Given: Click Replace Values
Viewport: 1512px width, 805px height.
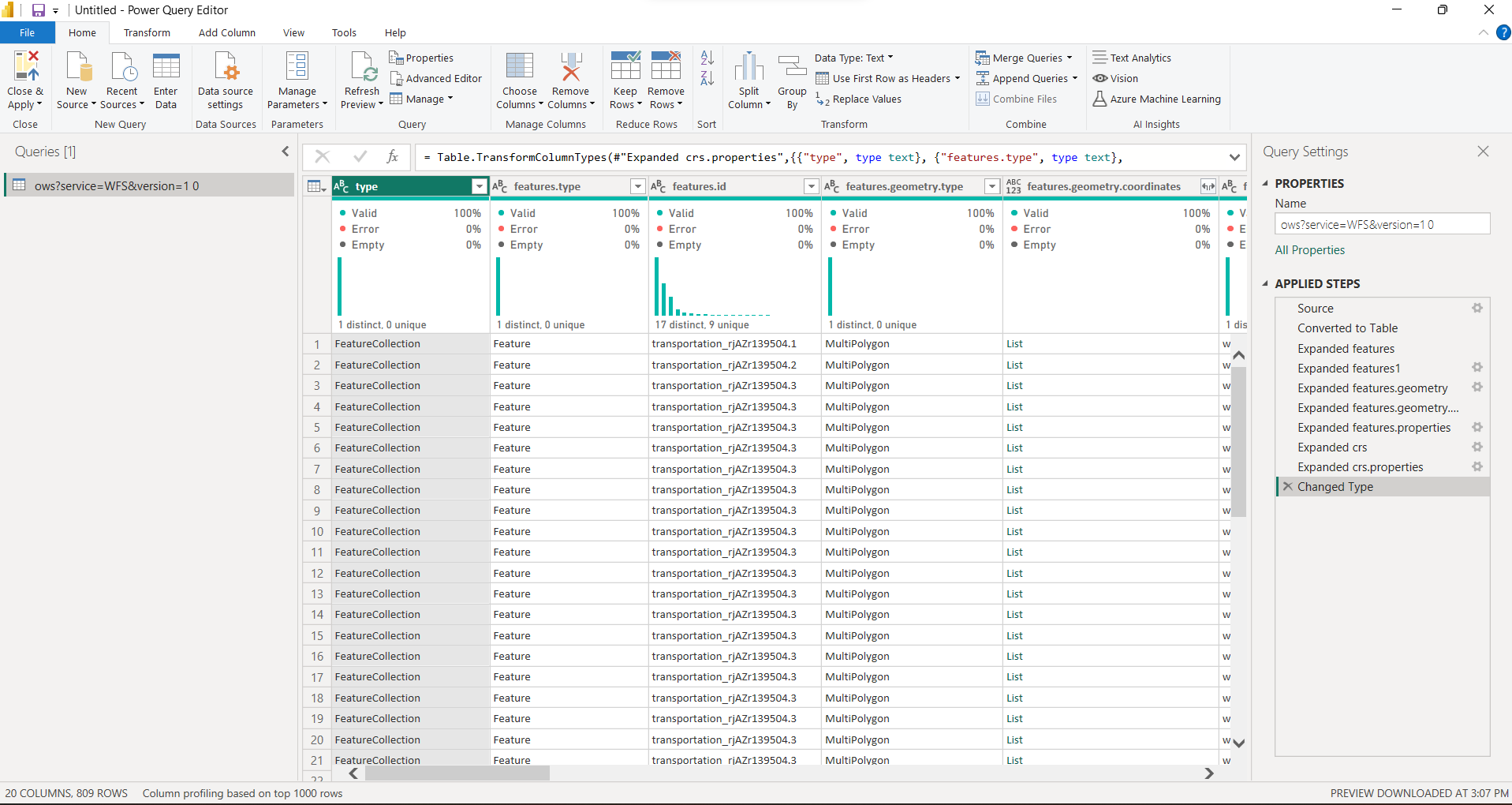Looking at the screenshot, I should [858, 99].
